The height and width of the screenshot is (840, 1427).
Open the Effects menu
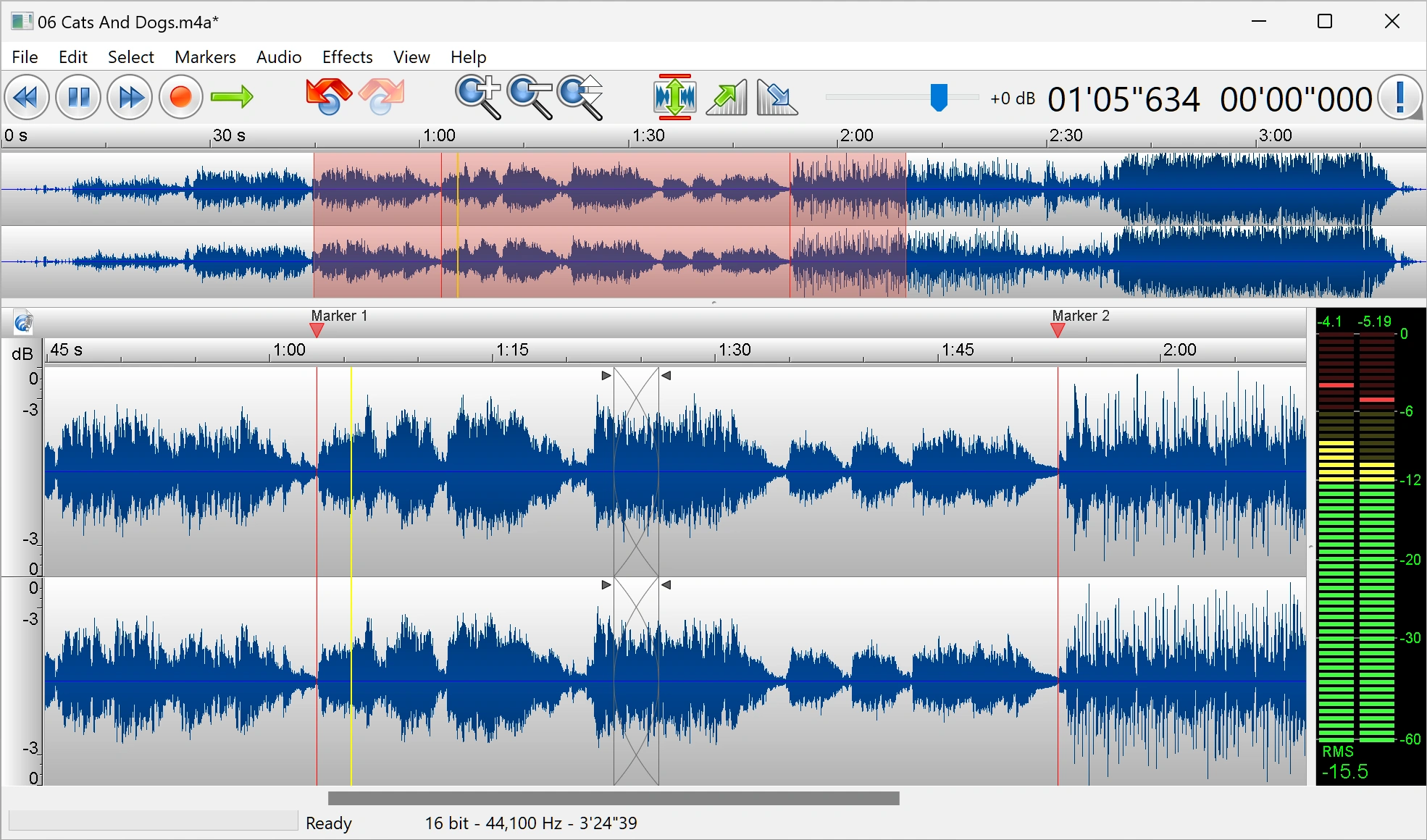point(347,57)
